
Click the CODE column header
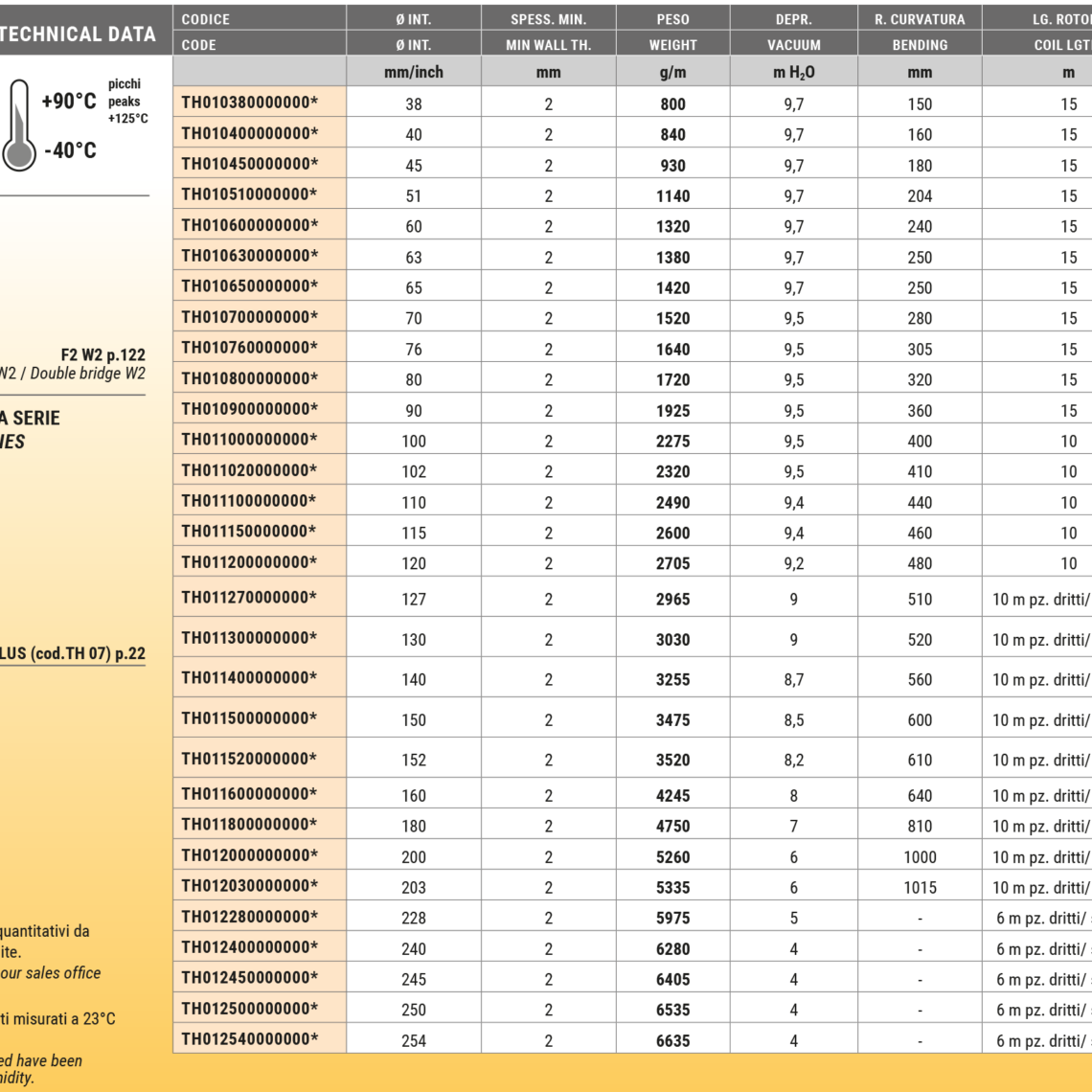tap(199, 45)
